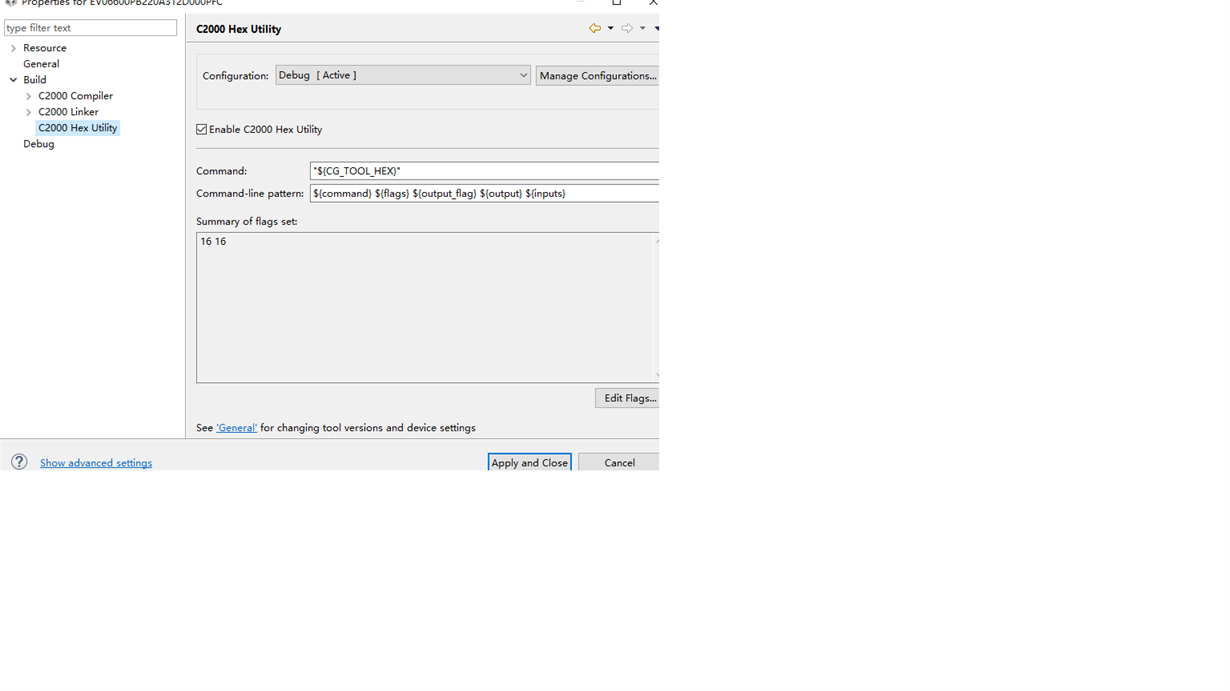Click the Command input field
This screenshot has width=1230, height=691.
tap(484, 171)
